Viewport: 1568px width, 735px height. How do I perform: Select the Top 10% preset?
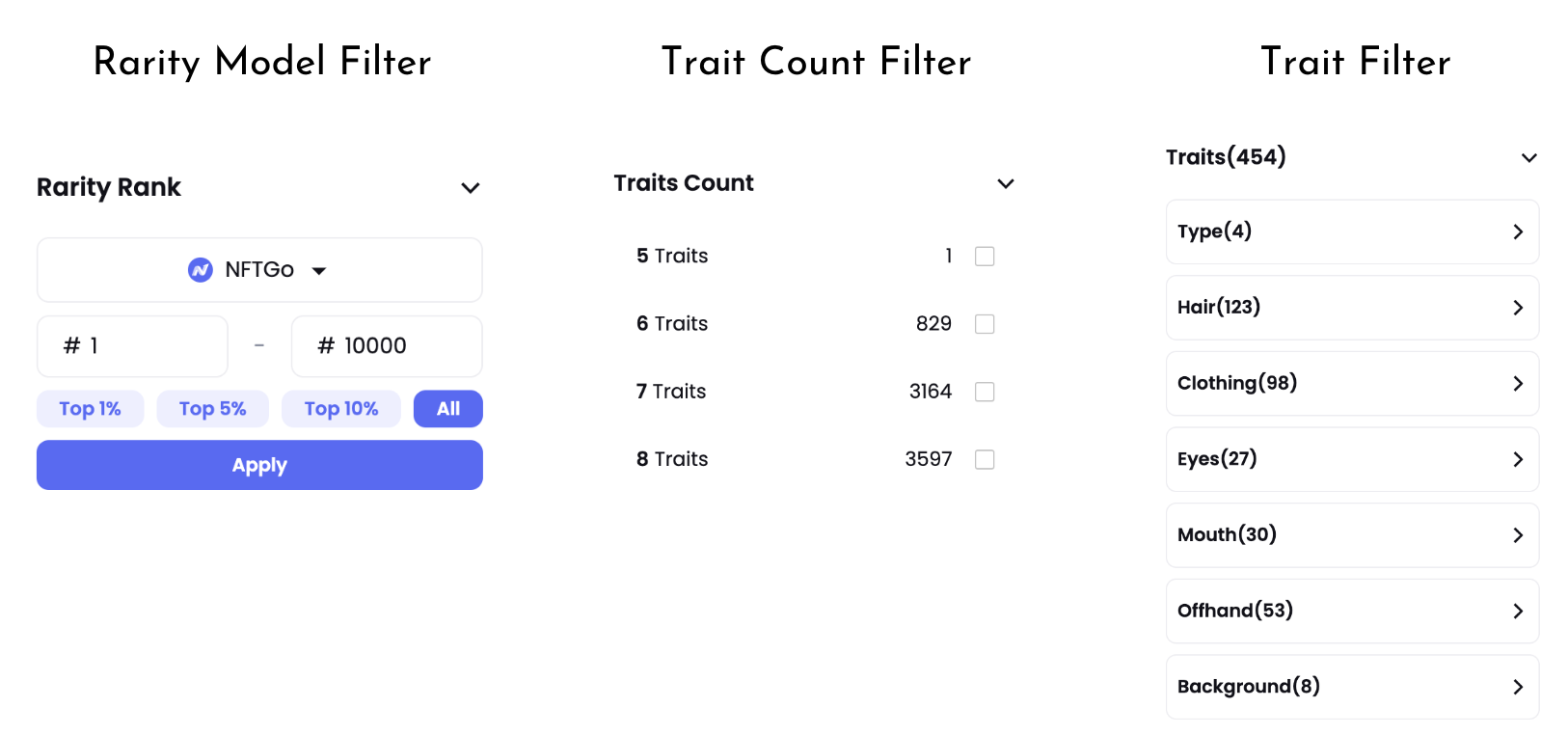click(x=341, y=409)
